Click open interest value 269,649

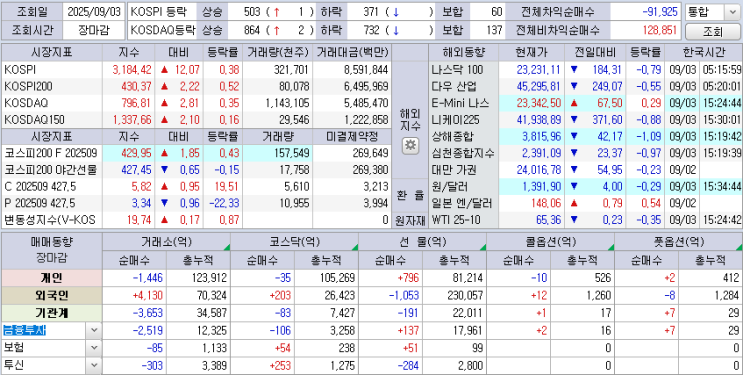372,153
